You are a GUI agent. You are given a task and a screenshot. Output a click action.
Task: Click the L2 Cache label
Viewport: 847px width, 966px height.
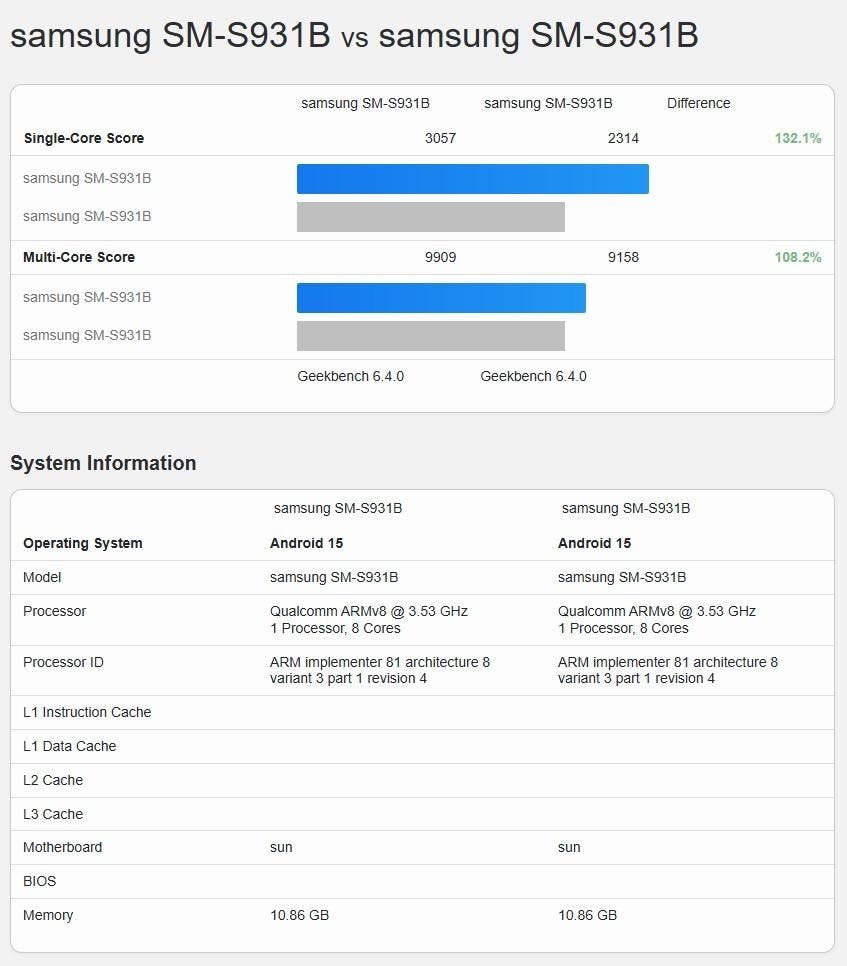click(53, 780)
